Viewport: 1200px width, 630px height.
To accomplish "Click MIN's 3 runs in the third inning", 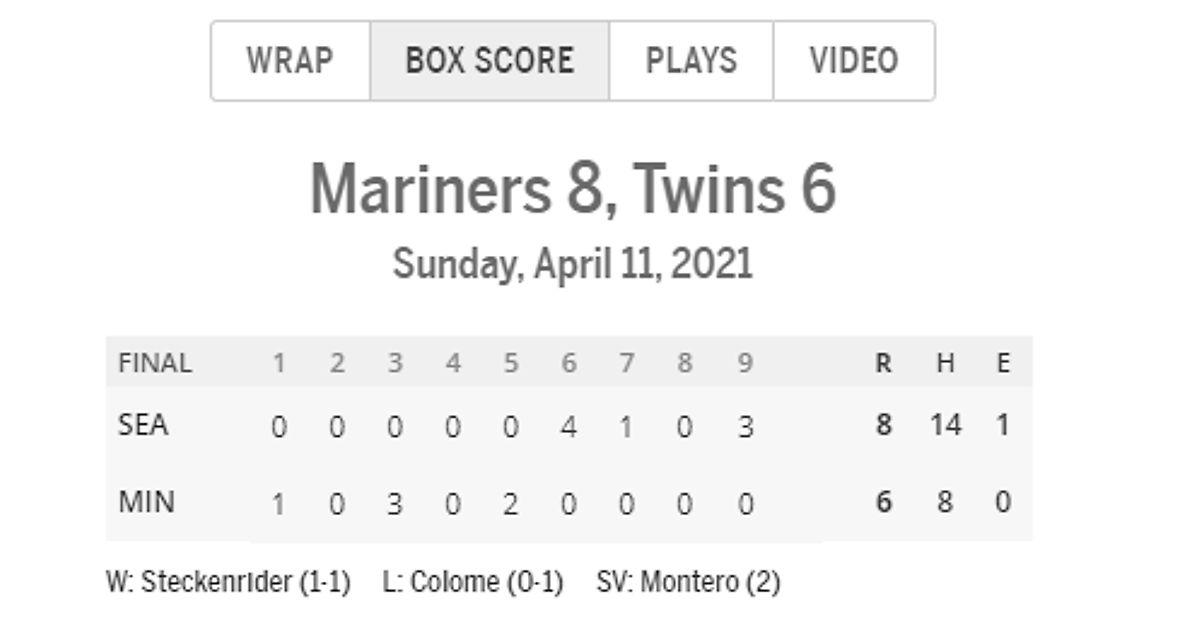I will [x=395, y=503].
